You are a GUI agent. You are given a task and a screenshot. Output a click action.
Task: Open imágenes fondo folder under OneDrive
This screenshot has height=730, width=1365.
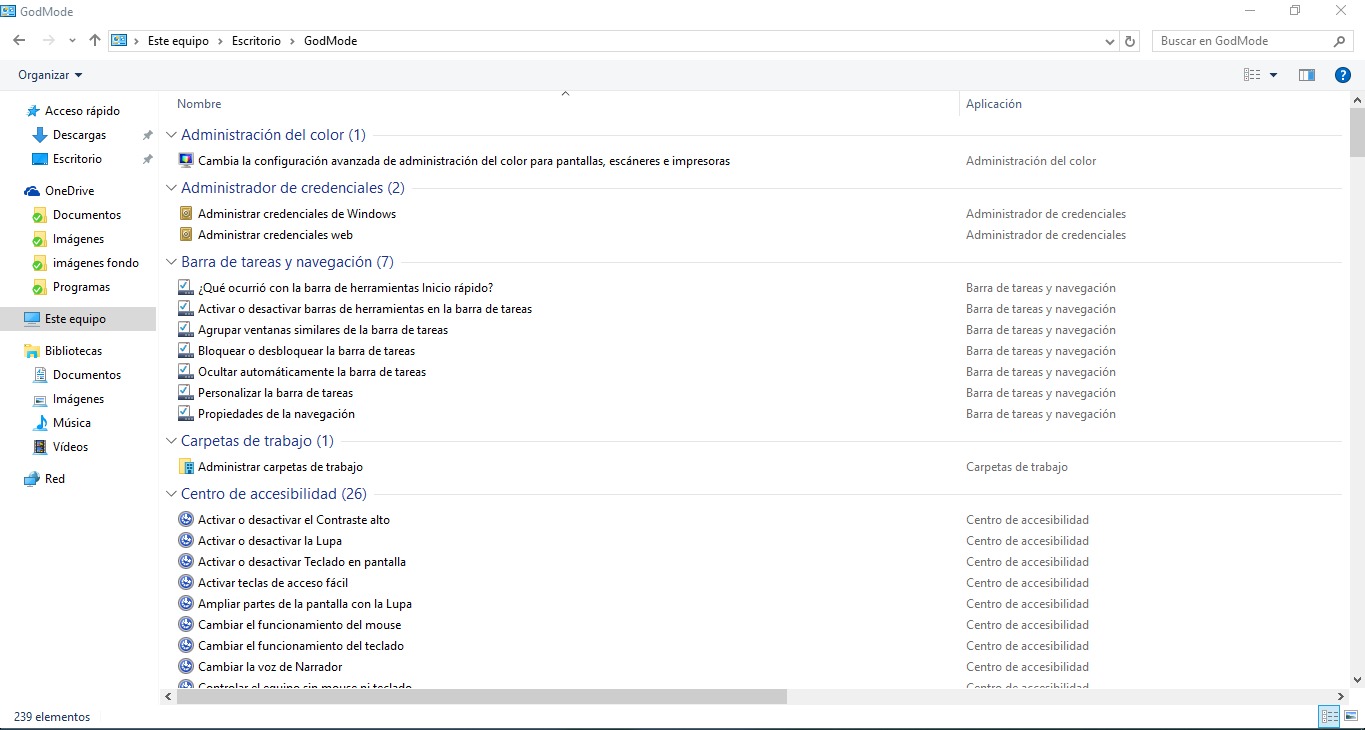[96, 263]
